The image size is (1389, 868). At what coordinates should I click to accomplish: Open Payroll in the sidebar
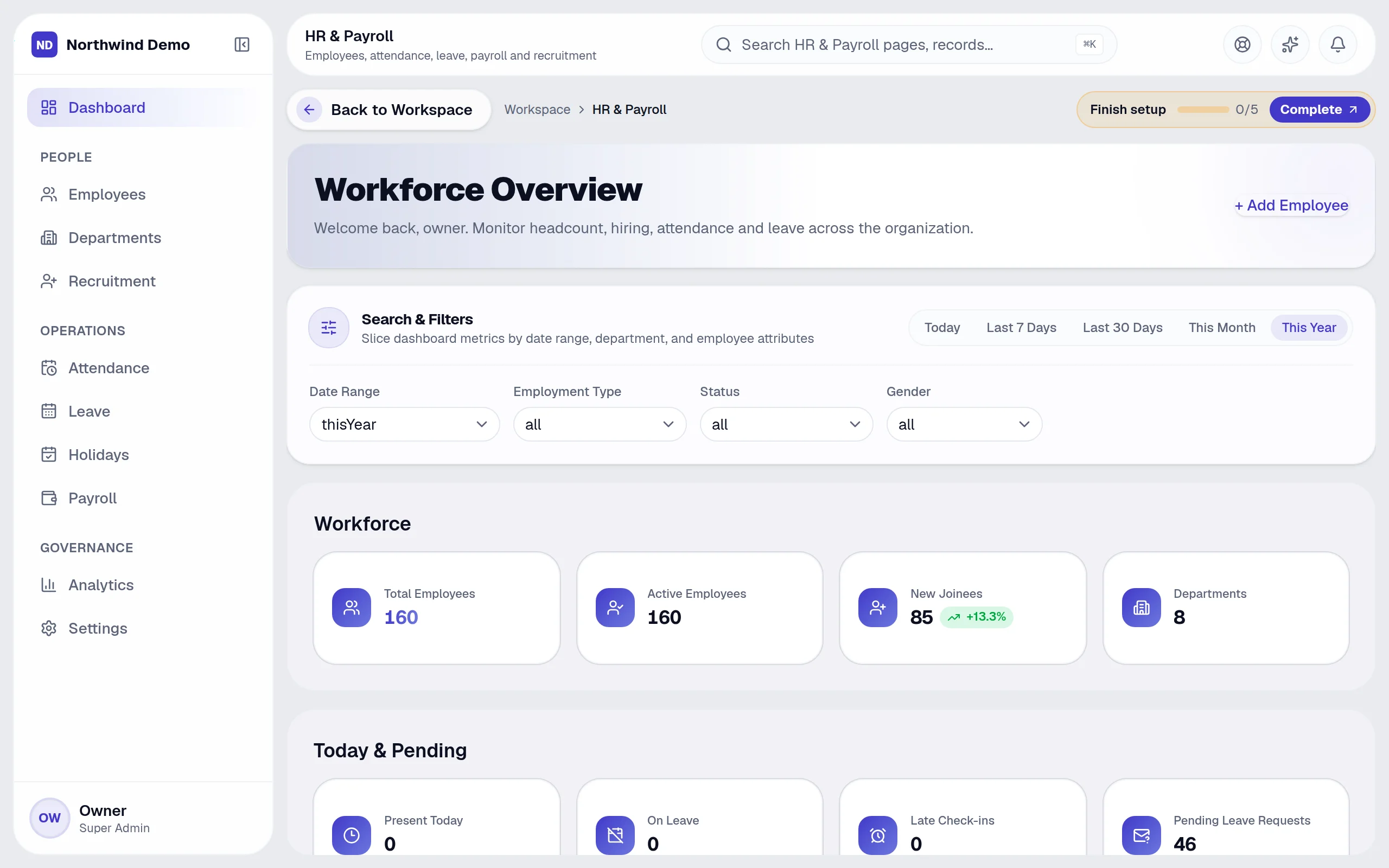click(143, 497)
